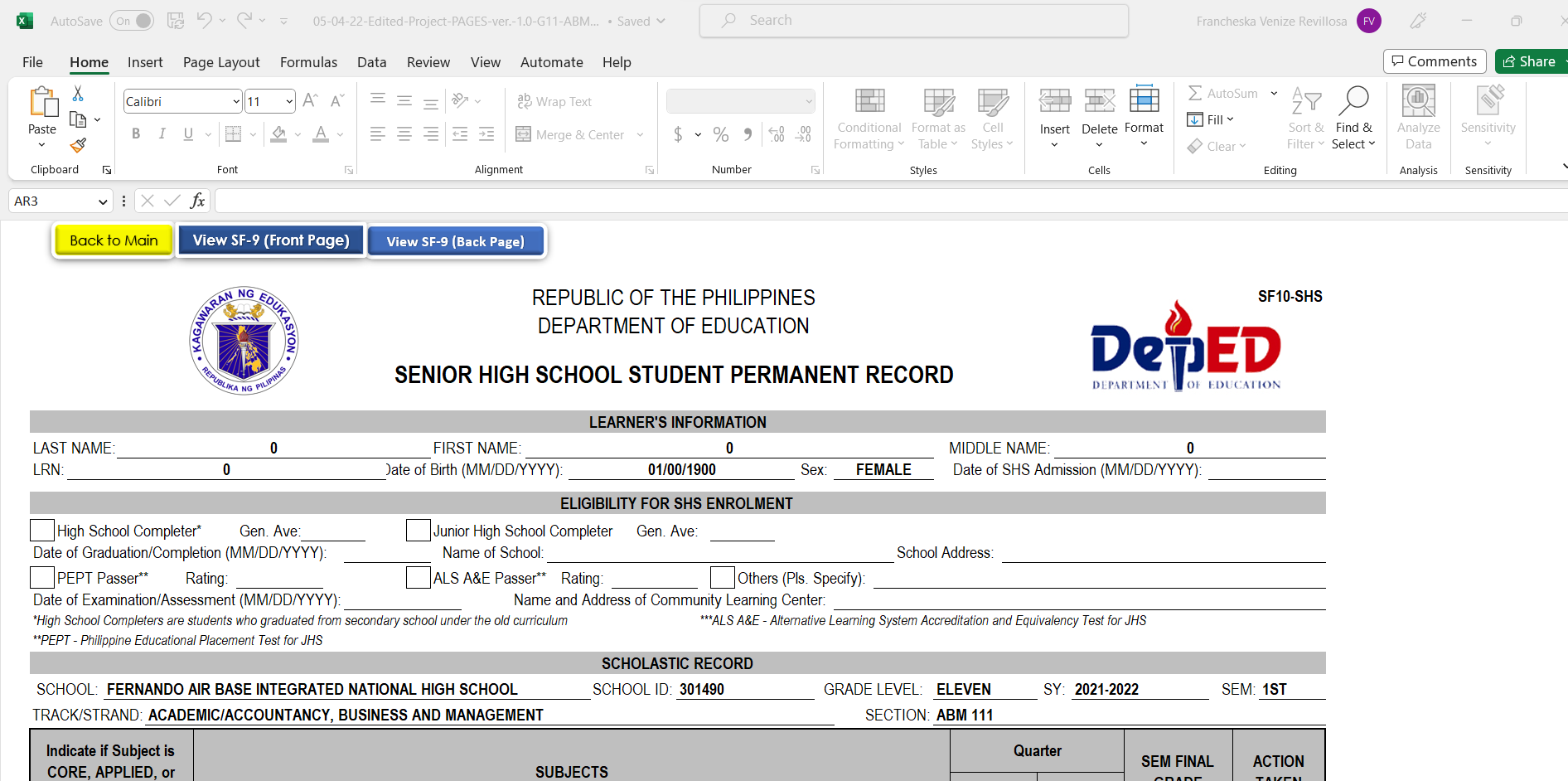Open the Merge & Center dropdown arrow

click(x=640, y=134)
